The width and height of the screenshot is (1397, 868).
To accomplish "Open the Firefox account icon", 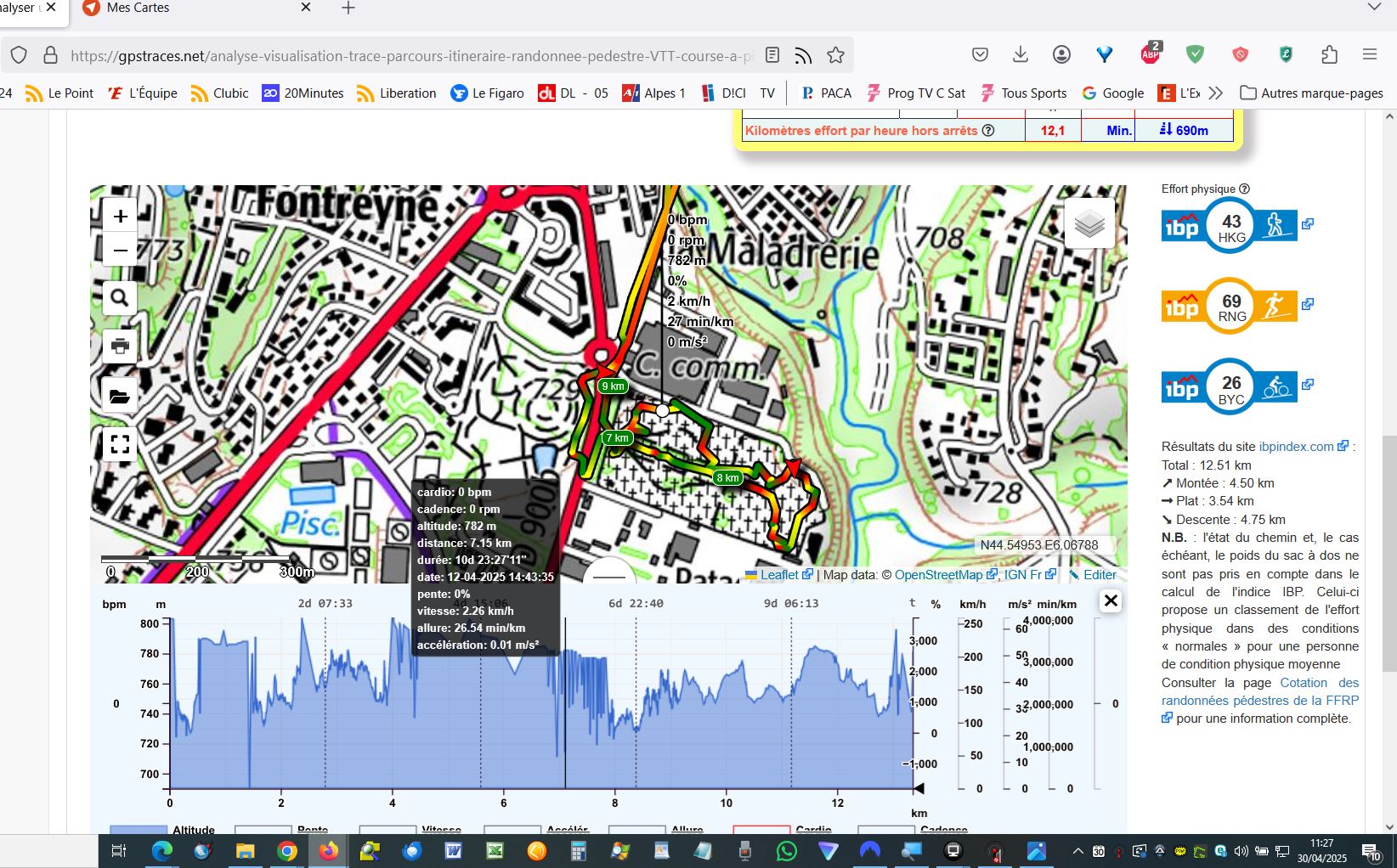I will pyautogui.click(x=1061, y=55).
